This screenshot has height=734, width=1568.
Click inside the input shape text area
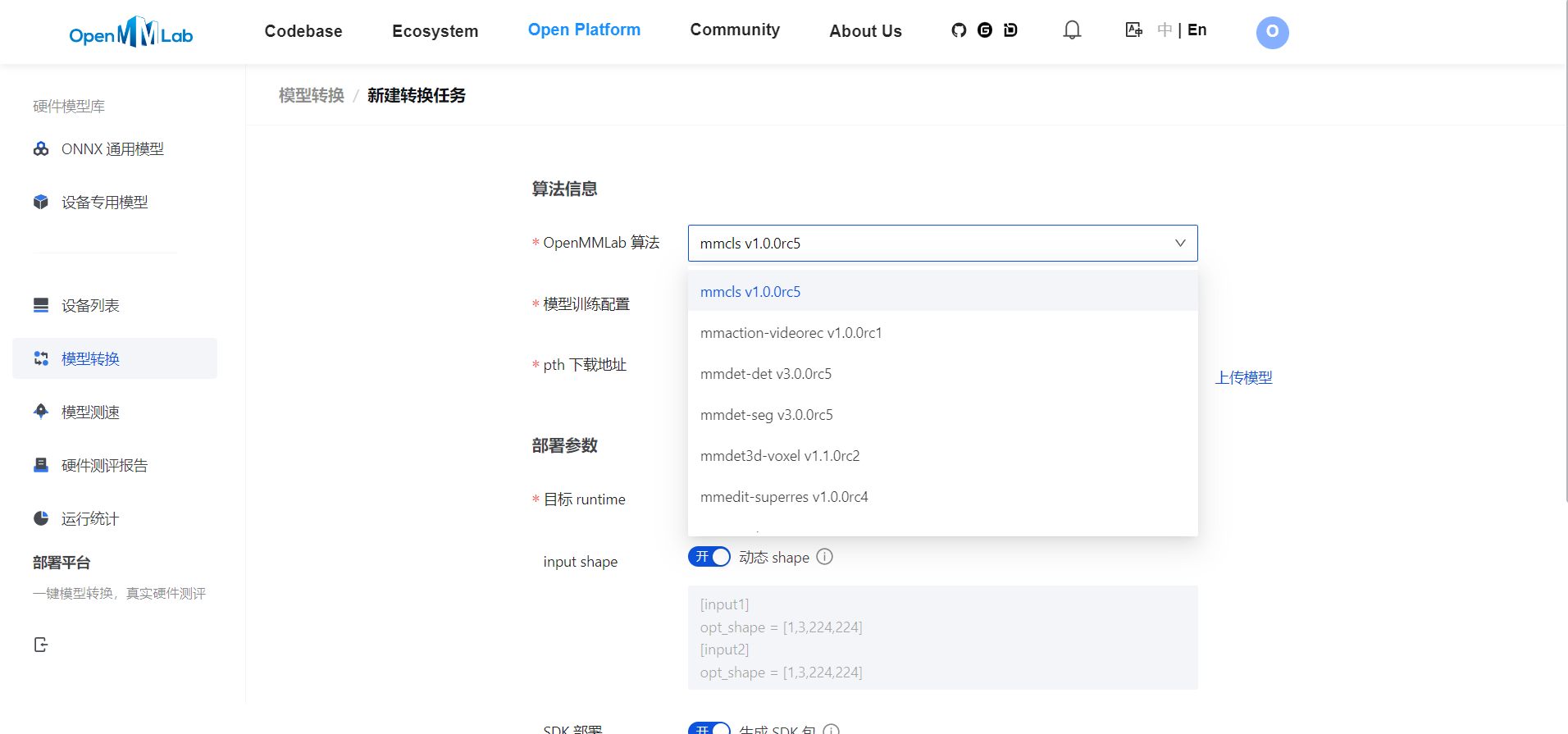943,637
